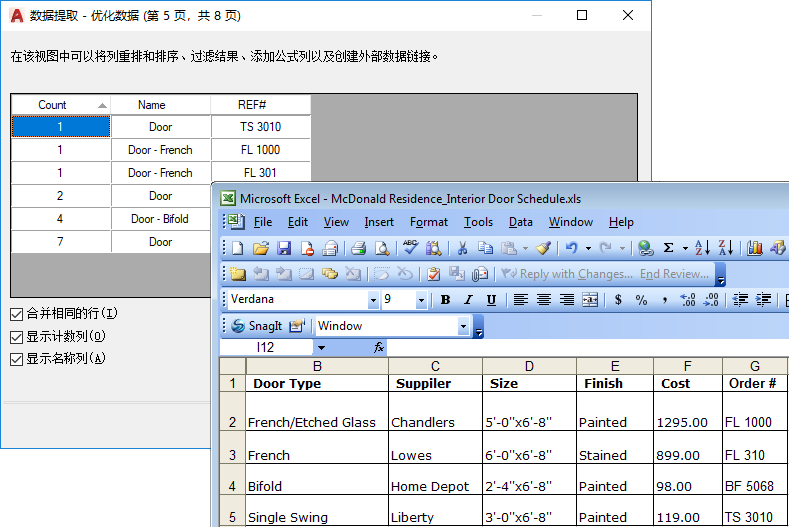Open the Name Box dropdown arrow beside I12
The image size is (789, 527).
[321, 347]
